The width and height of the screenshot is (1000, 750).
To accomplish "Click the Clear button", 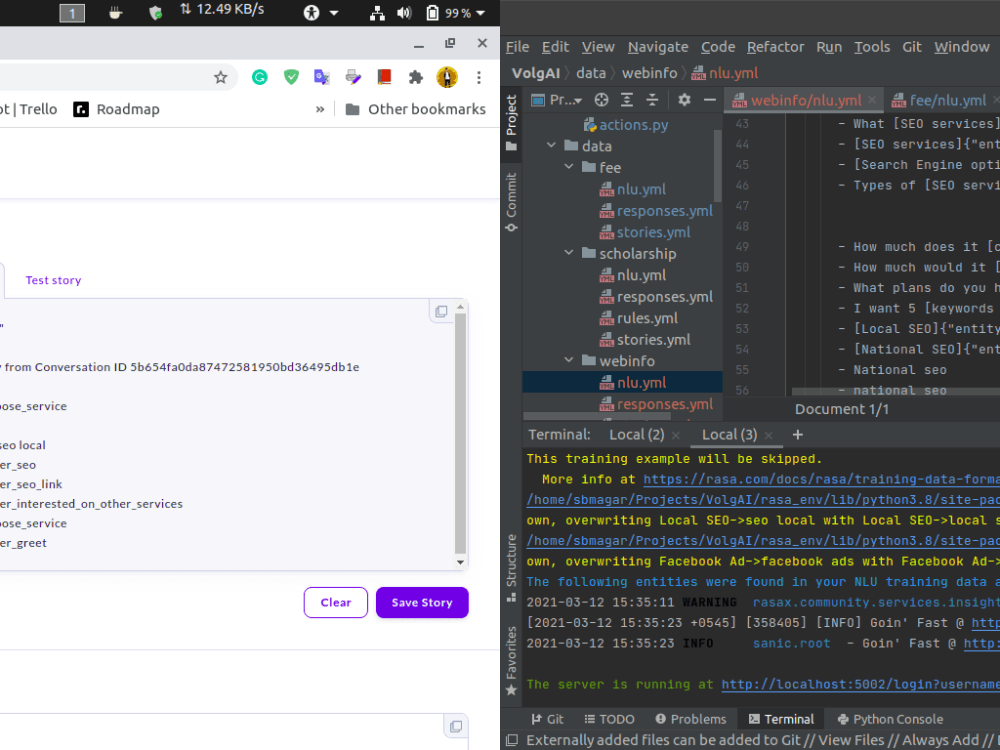I will click(x=335, y=602).
